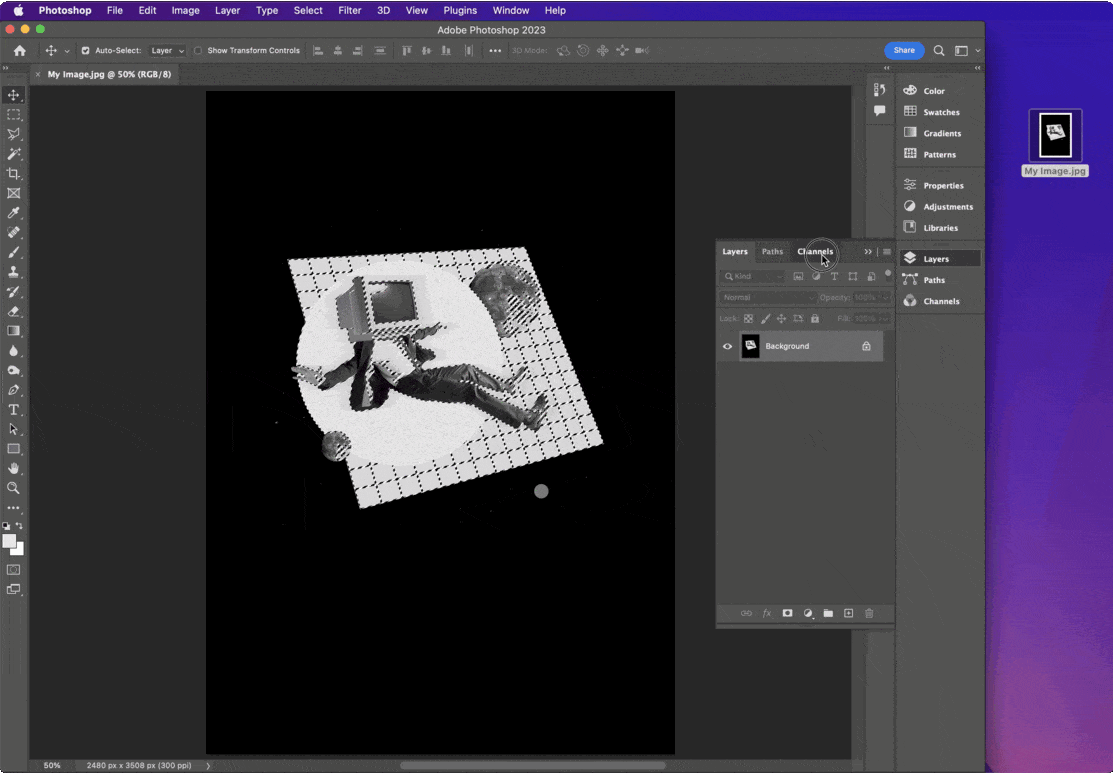Screen dimensions: 1113x773
Task: Swap foreground and background colors
Action: tap(19, 526)
